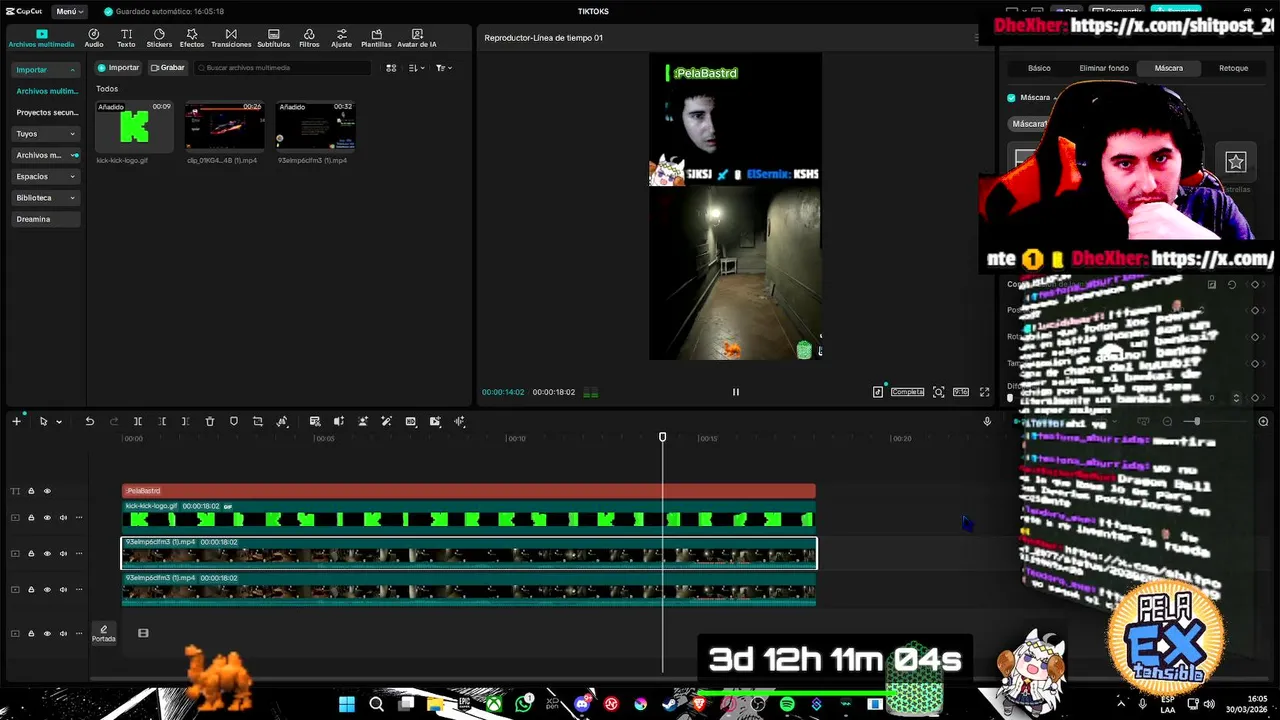Switch to the Máscara tab

1168,68
